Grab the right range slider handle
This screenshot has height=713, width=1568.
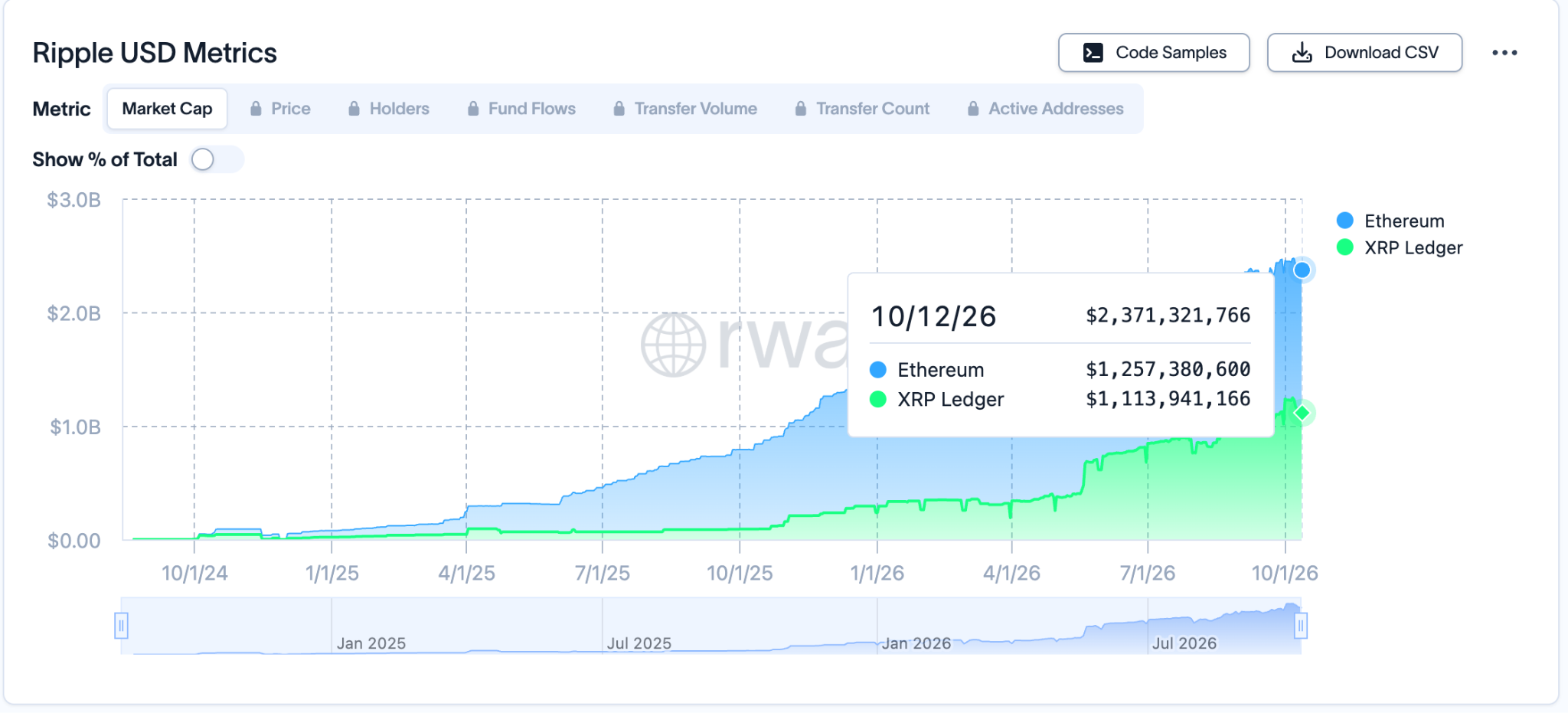tap(1300, 626)
